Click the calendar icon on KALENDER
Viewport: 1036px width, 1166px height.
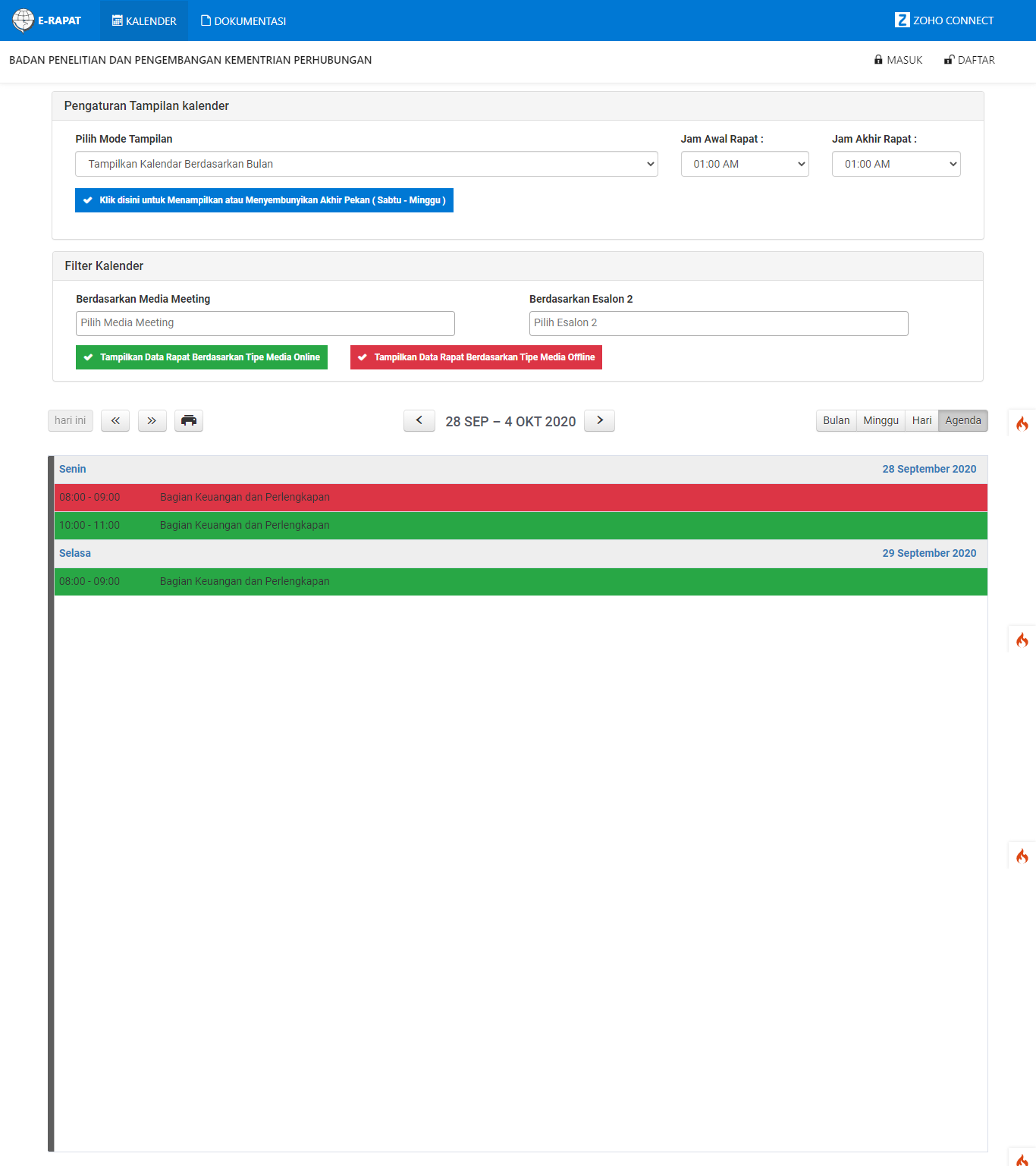[x=117, y=20]
